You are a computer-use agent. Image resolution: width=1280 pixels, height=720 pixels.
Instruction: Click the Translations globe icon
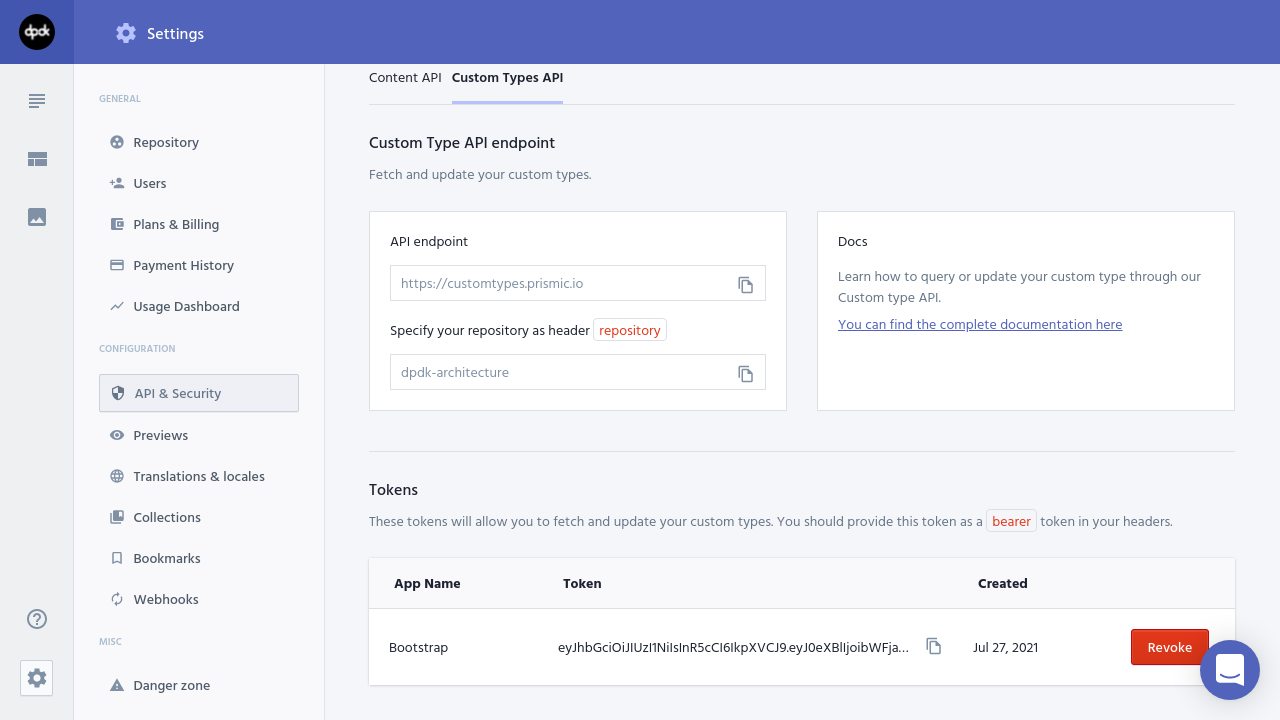point(117,476)
